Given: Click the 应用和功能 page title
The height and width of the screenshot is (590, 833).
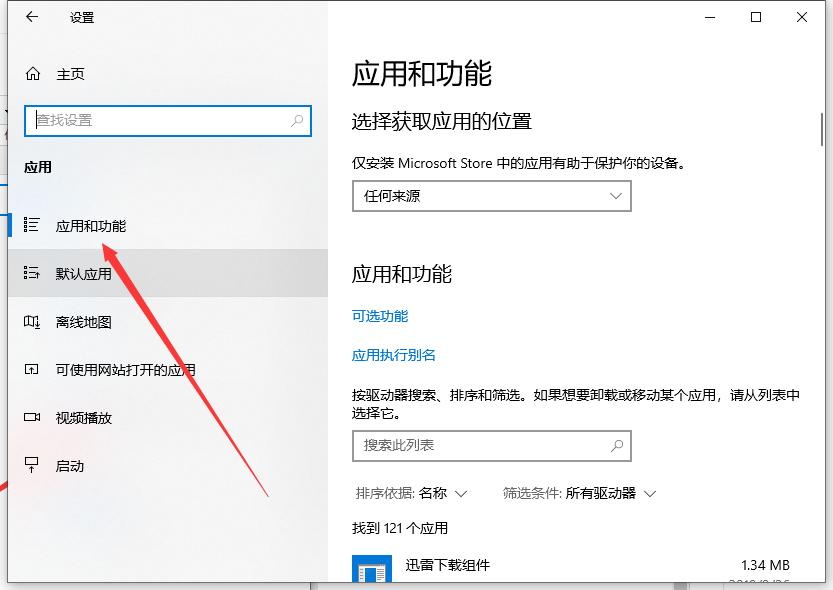Looking at the screenshot, I should click(421, 73).
